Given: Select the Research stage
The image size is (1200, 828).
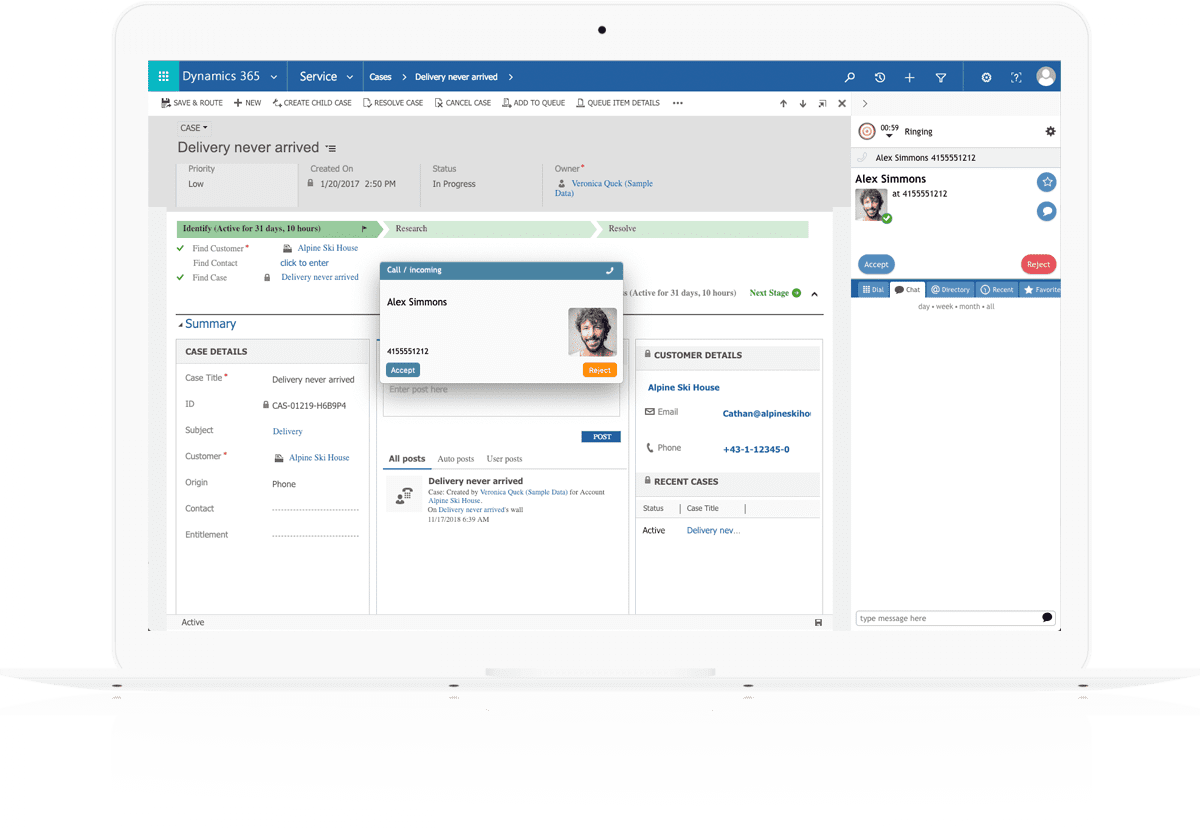Looking at the screenshot, I should click(411, 229).
